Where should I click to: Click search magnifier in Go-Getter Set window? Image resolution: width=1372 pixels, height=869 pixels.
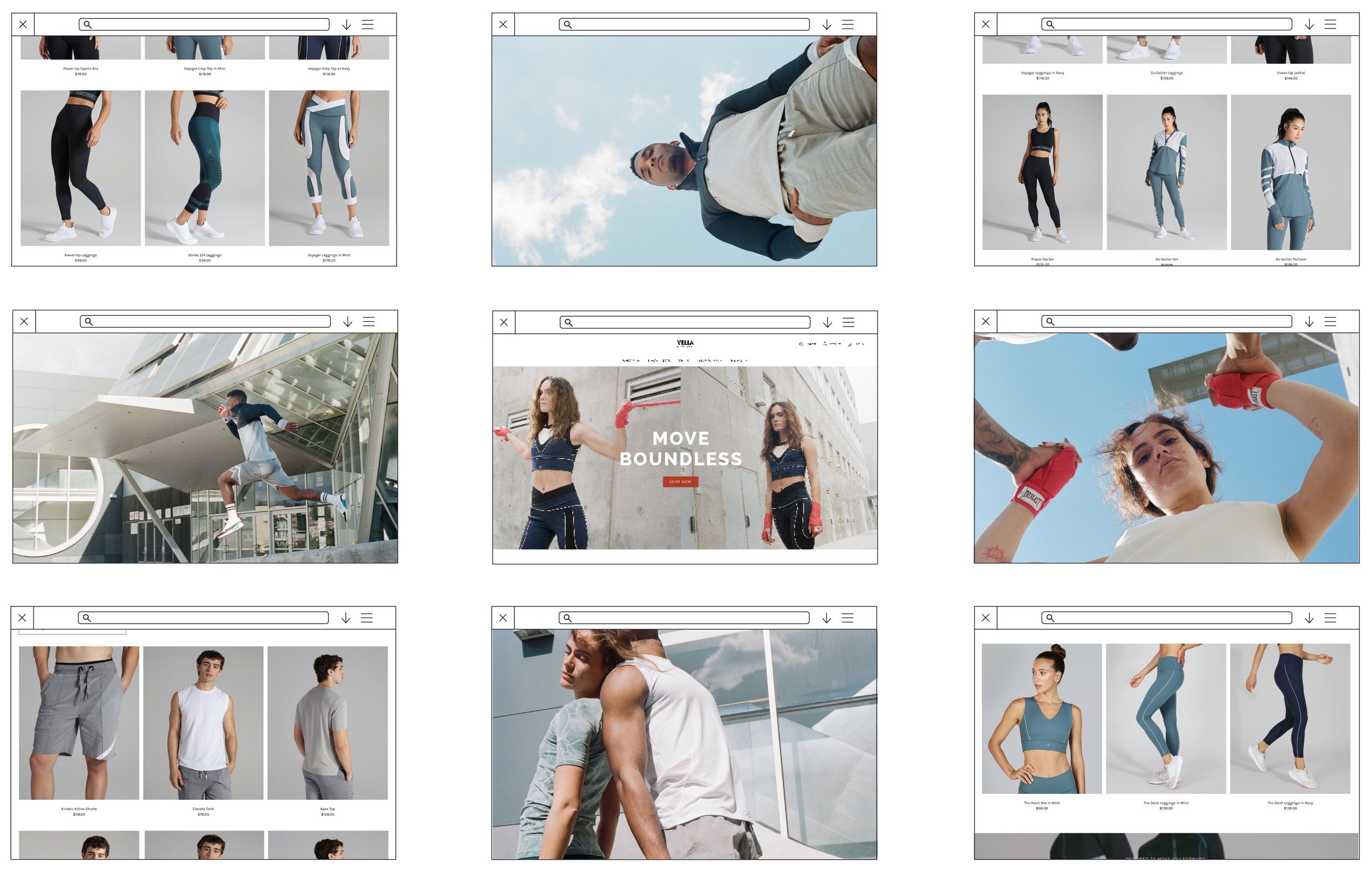(x=1050, y=25)
